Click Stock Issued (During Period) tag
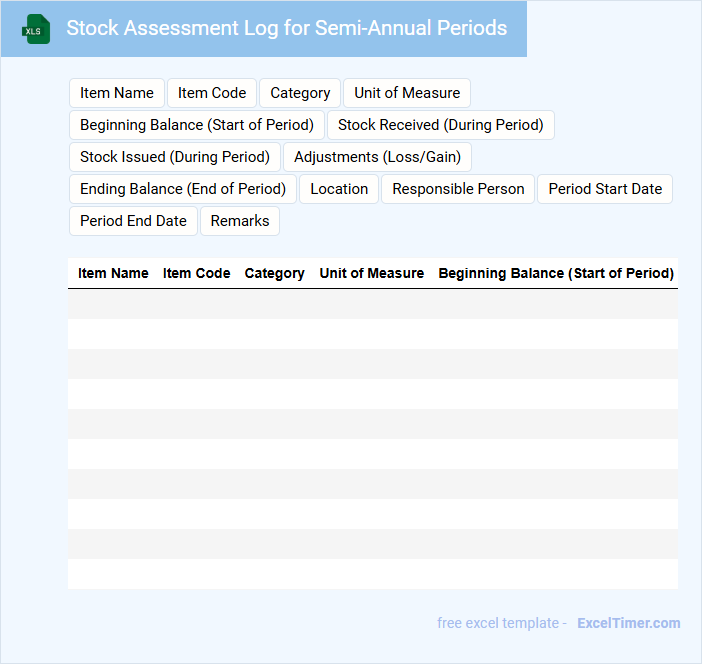Screen dimensions: 702x664 175,157
